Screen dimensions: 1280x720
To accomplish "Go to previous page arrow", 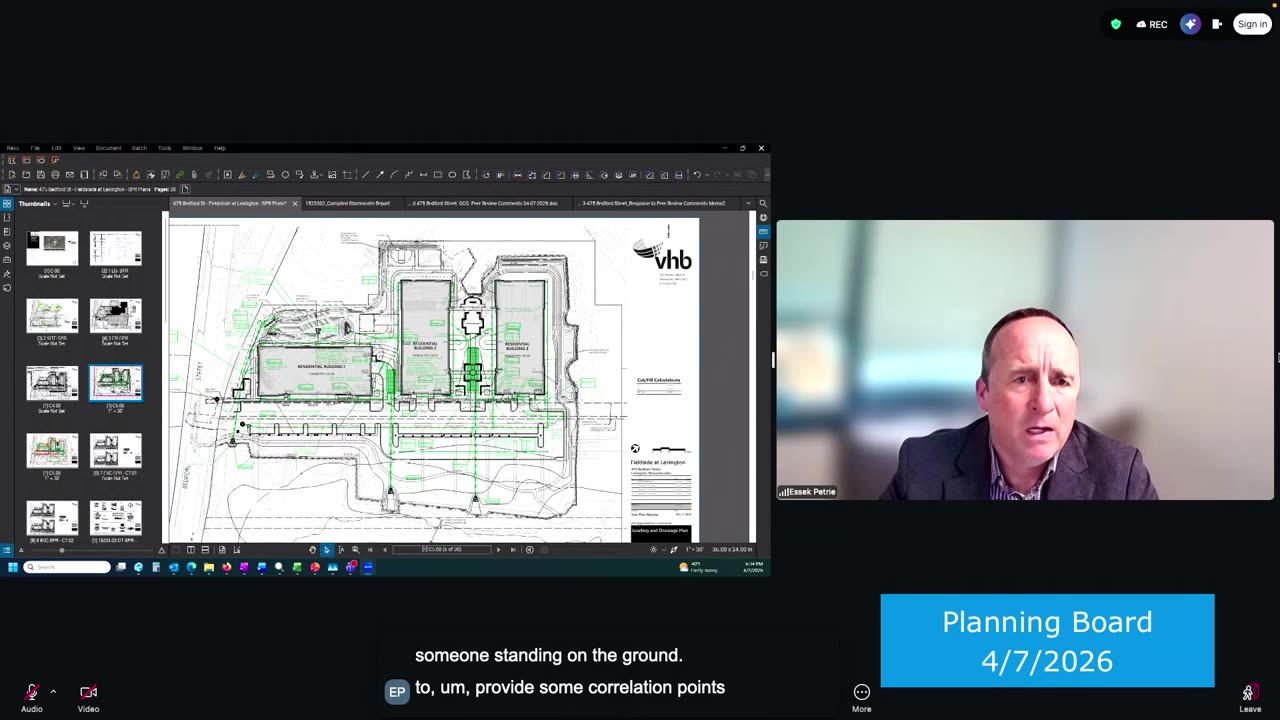I will point(385,550).
